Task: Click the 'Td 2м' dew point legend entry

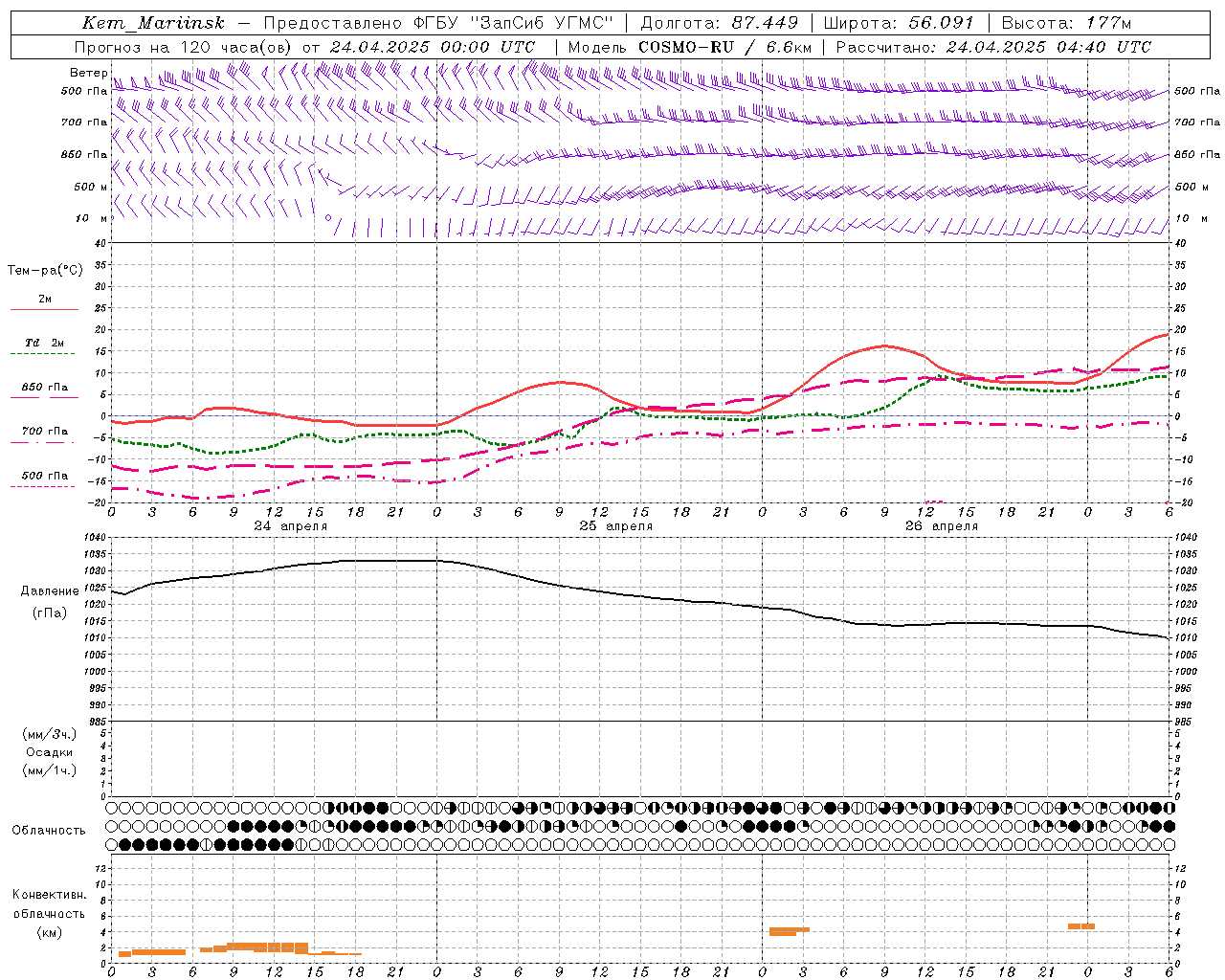Action: point(45,343)
